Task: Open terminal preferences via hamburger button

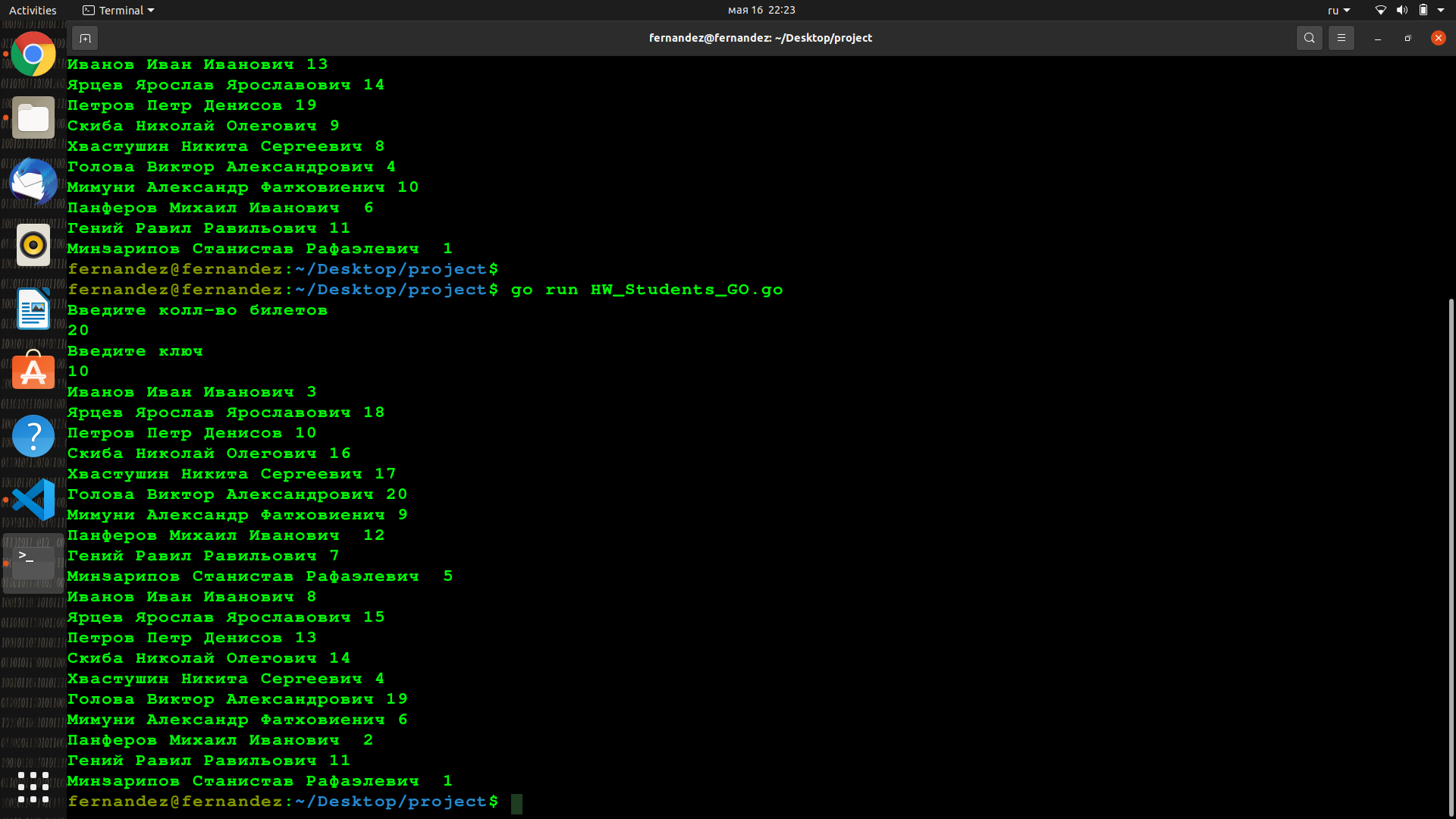Action: coord(1341,37)
